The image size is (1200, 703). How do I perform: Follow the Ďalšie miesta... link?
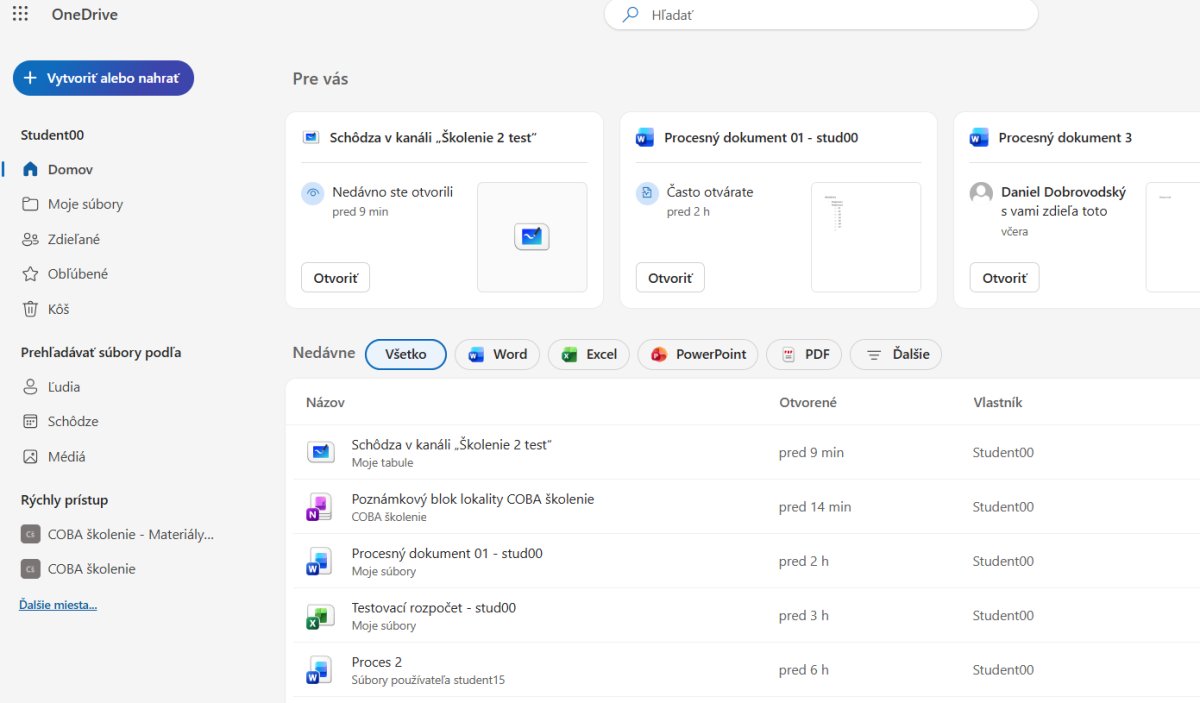click(x=58, y=605)
